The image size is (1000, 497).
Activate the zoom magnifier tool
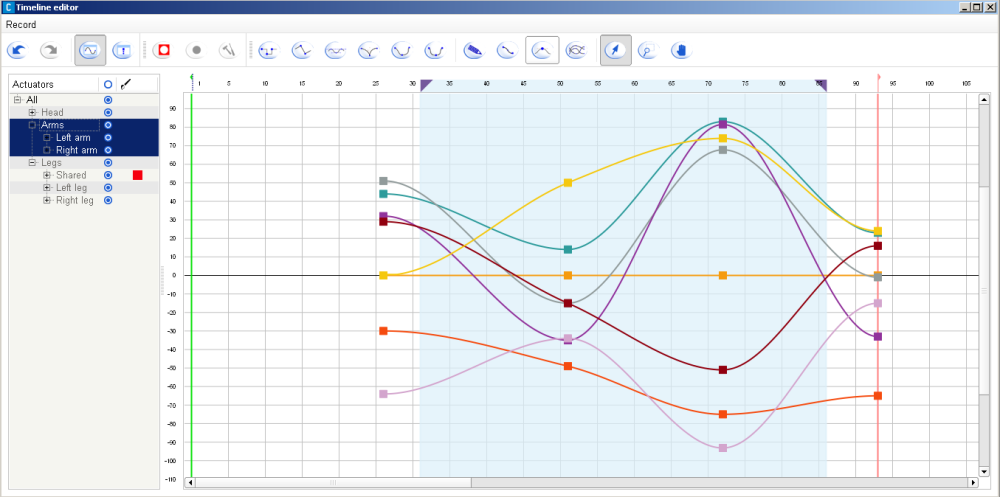tap(647, 49)
